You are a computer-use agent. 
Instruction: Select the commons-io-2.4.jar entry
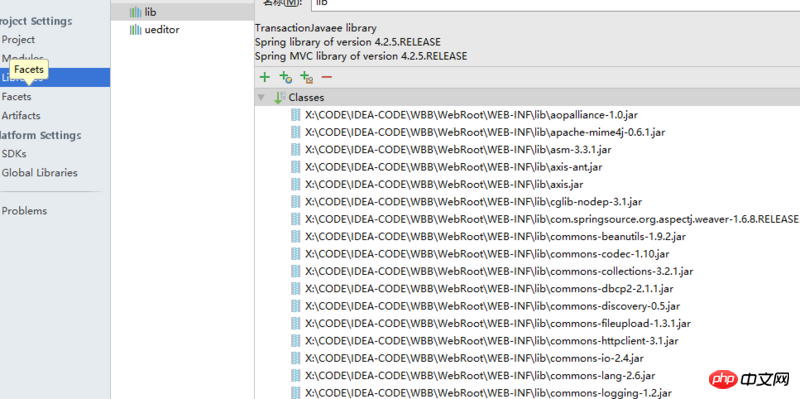474,358
